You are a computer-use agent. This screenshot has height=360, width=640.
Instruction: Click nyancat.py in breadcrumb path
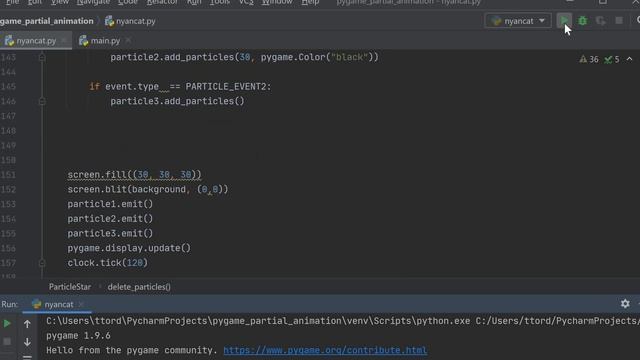[130, 21]
